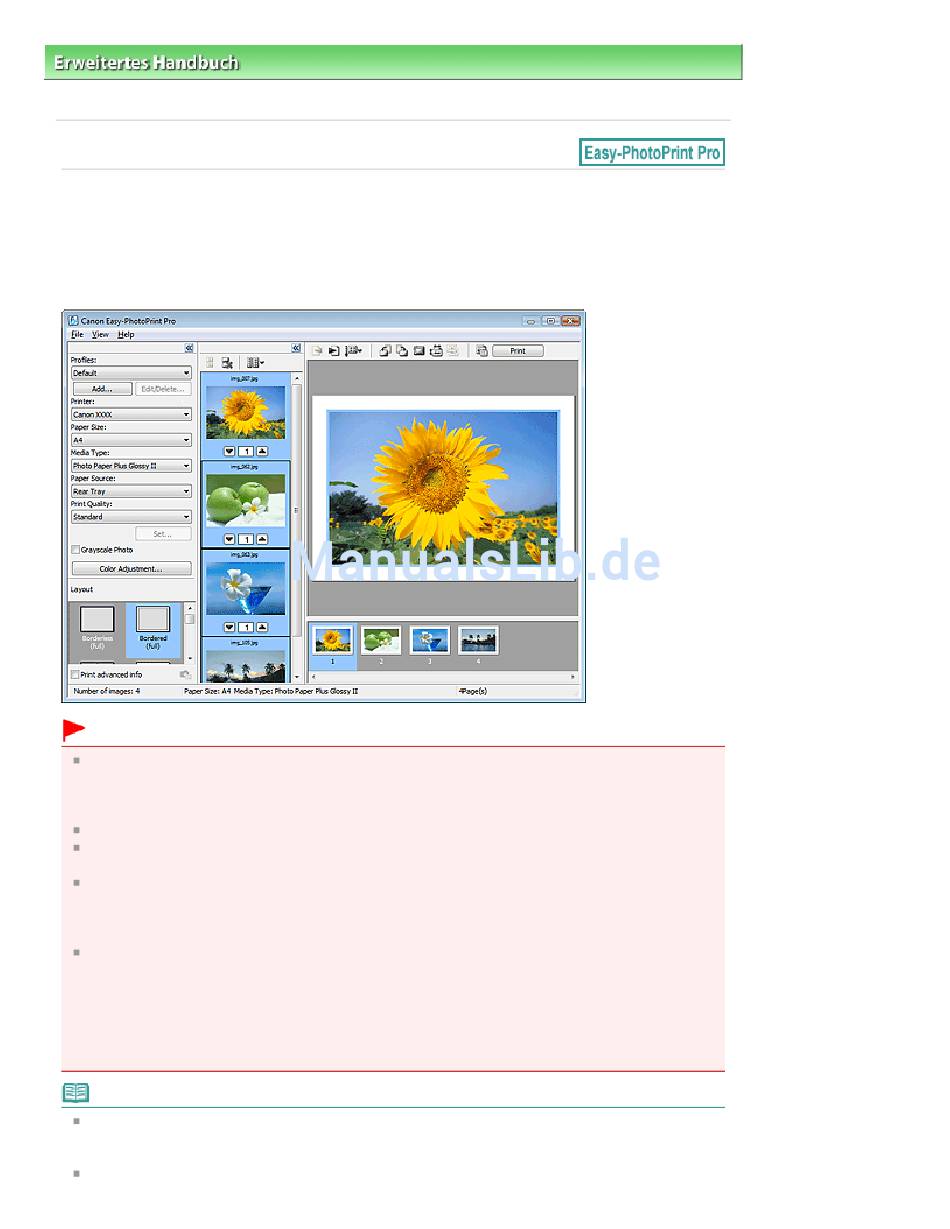Open the sort order dropdown in preview toolbar
The height and width of the screenshot is (1229, 950).
[353, 351]
